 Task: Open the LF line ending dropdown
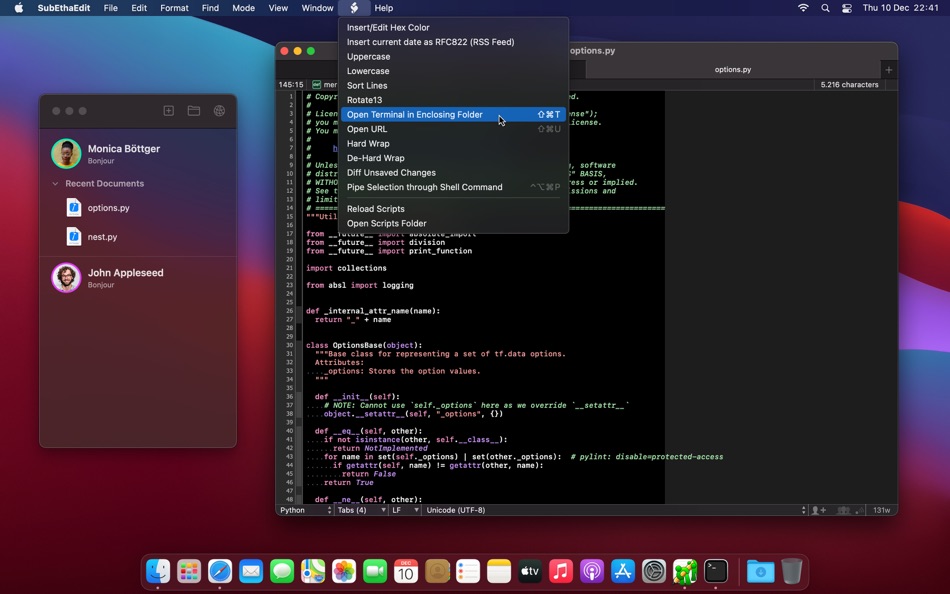[404, 510]
